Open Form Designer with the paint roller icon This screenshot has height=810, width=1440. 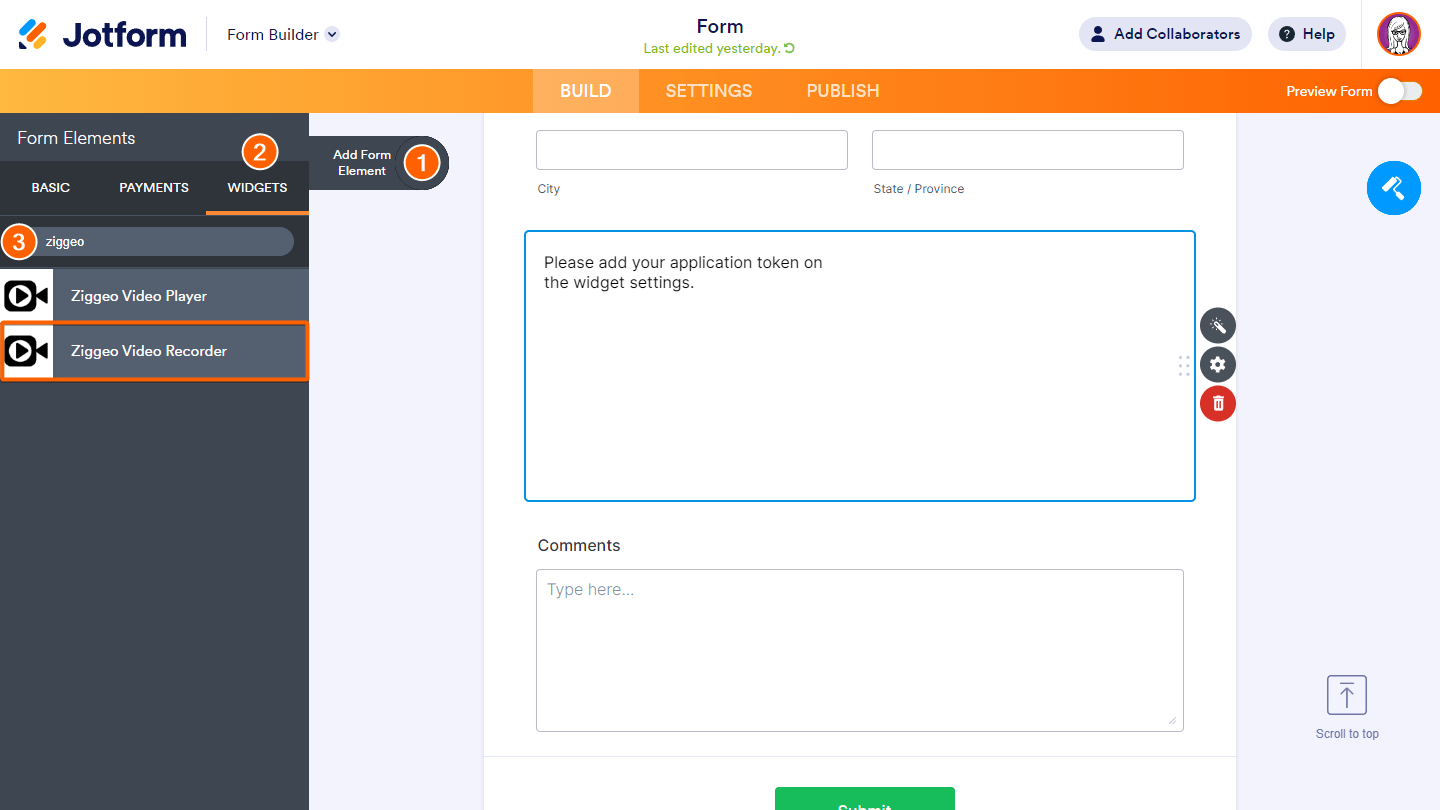click(x=1393, y=187)
